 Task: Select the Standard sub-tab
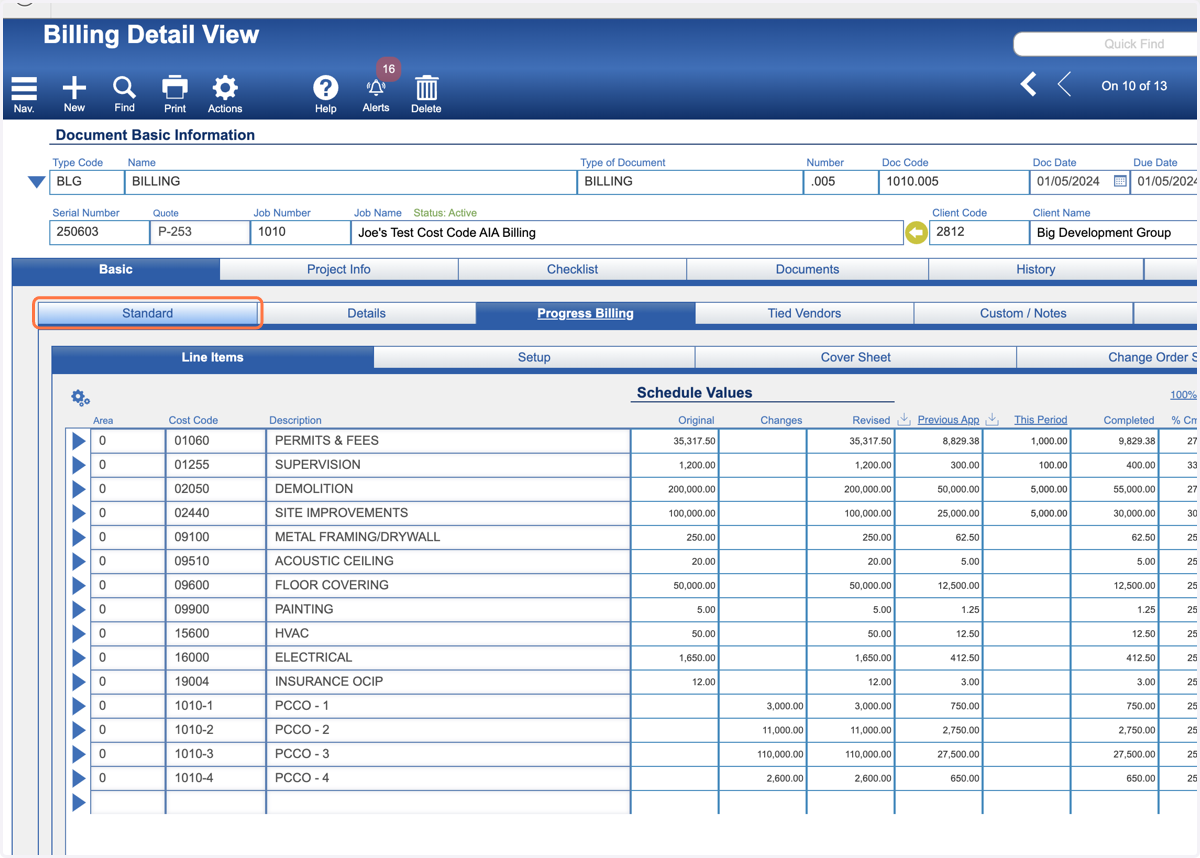[148, 313]
